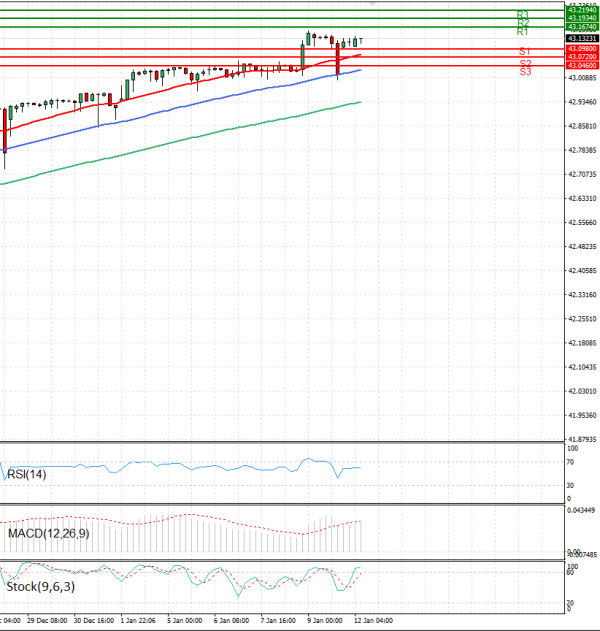
Task: Select the red 43.09800 price tag
Action: pos(581,48)
